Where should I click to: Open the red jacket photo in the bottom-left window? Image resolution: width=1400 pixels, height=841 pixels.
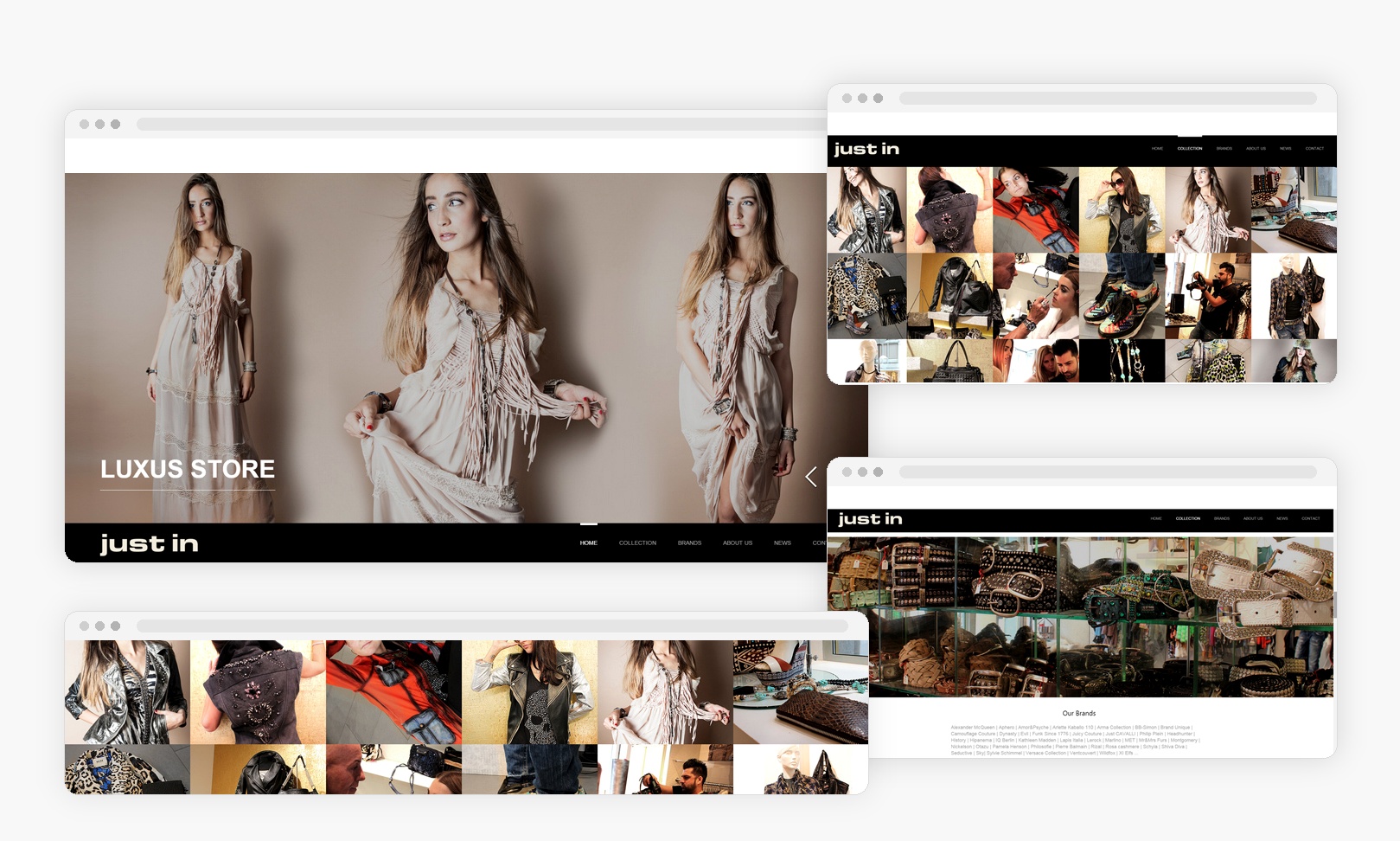(x=393, y=692)
